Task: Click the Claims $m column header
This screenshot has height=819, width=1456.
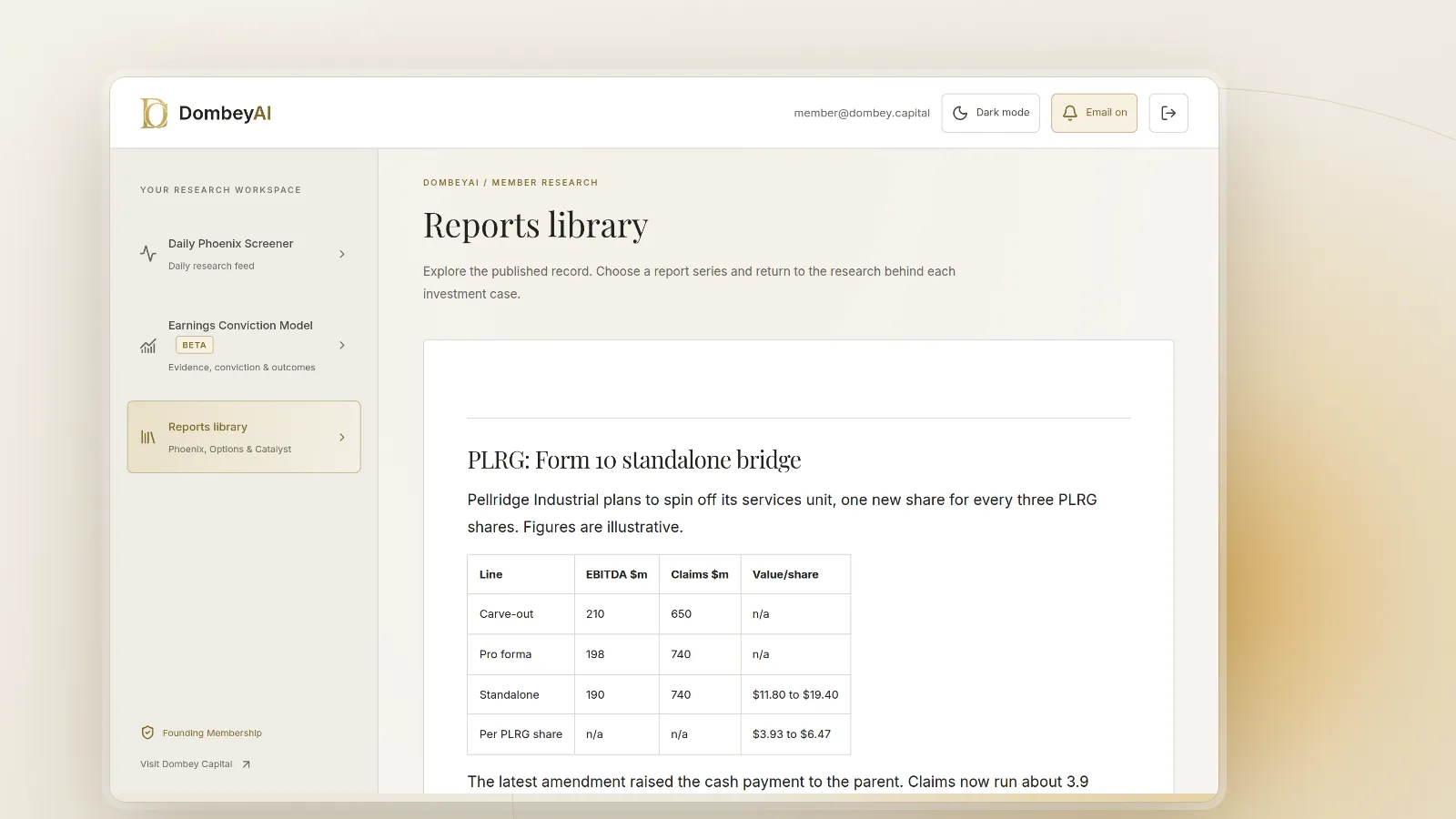Action: 700,574
